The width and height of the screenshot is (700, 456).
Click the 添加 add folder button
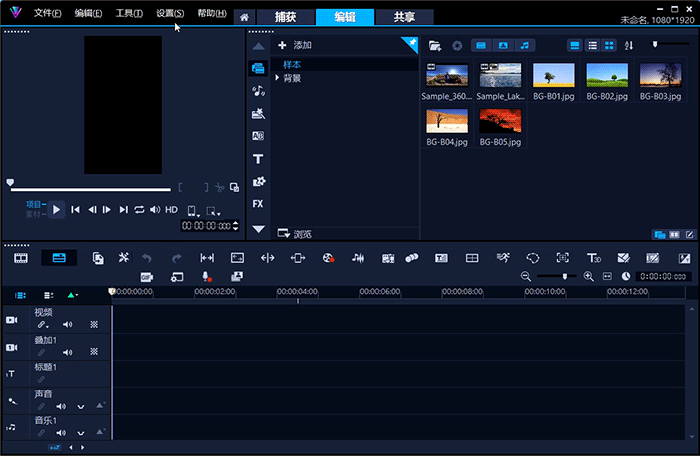click(x=295, y=46)
